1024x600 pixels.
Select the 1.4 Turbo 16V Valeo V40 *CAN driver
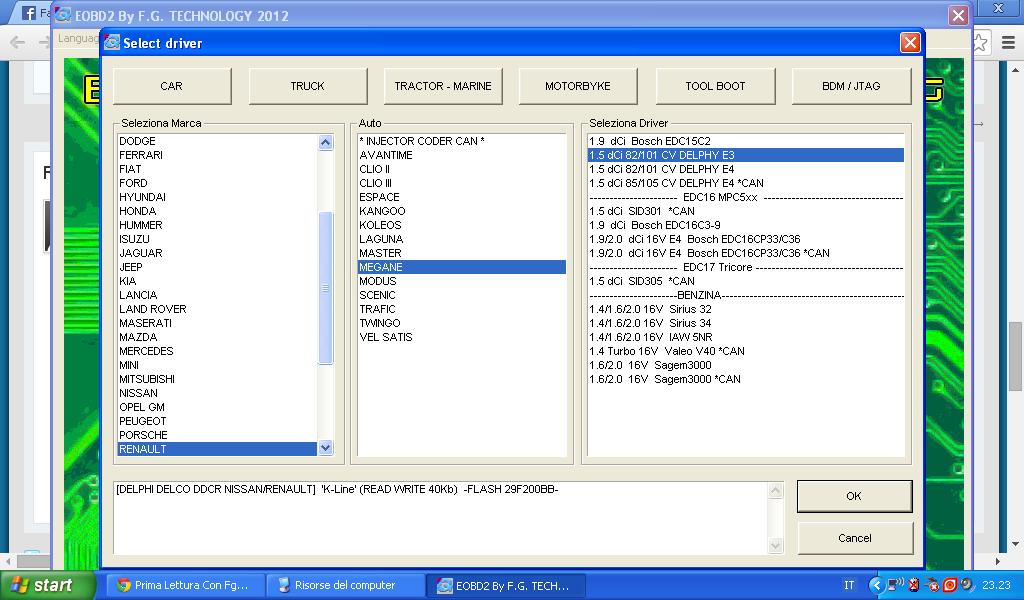(667, 351)
